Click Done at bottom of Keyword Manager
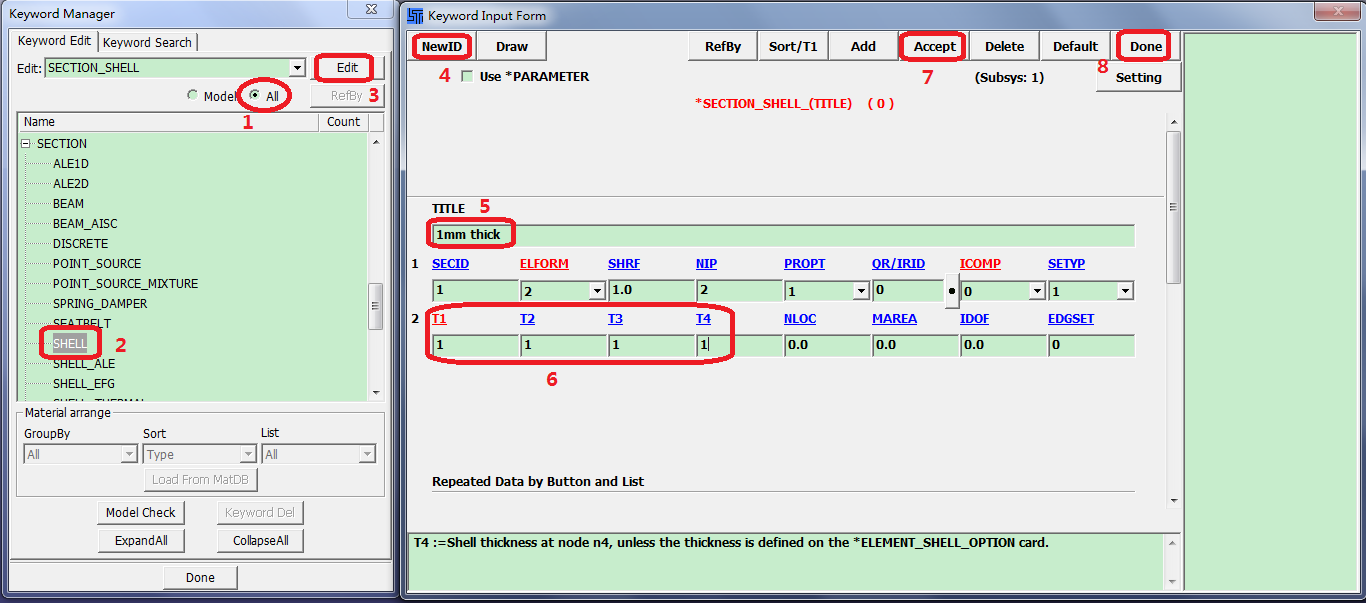The width and height of the screenshot is (1366, 603). 200,577
